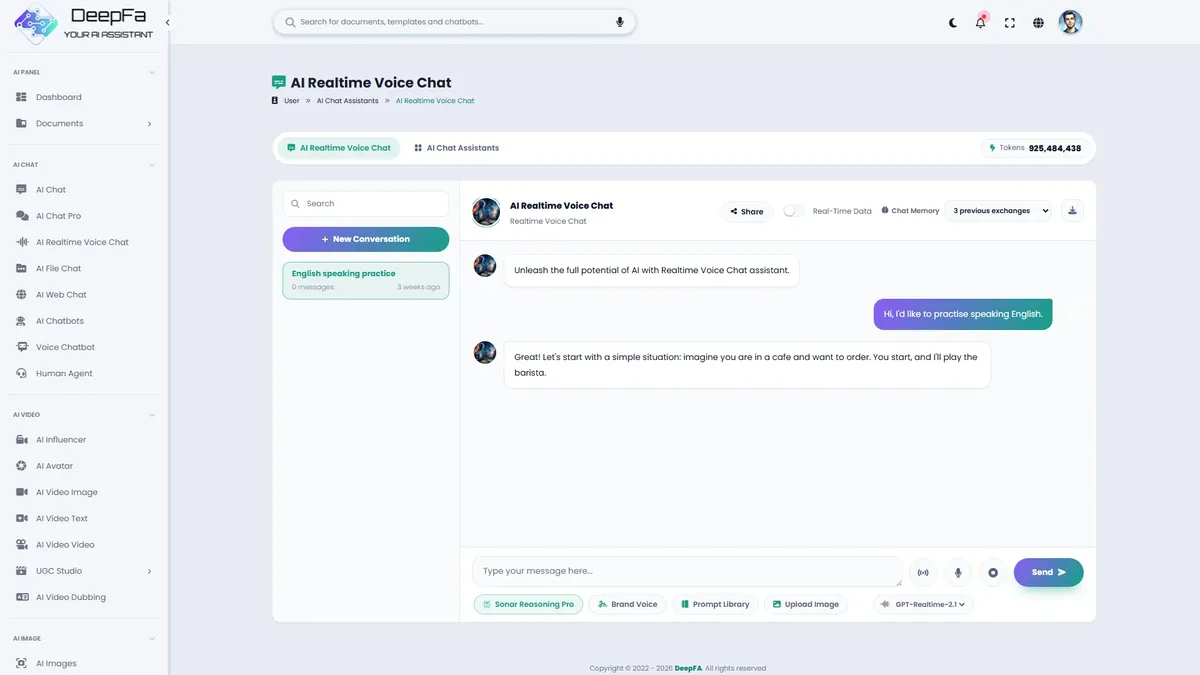Collapse the AI IMAGE section
Image resolution: width=1200 pixels, height=675 pixels.
click(152, 638)
